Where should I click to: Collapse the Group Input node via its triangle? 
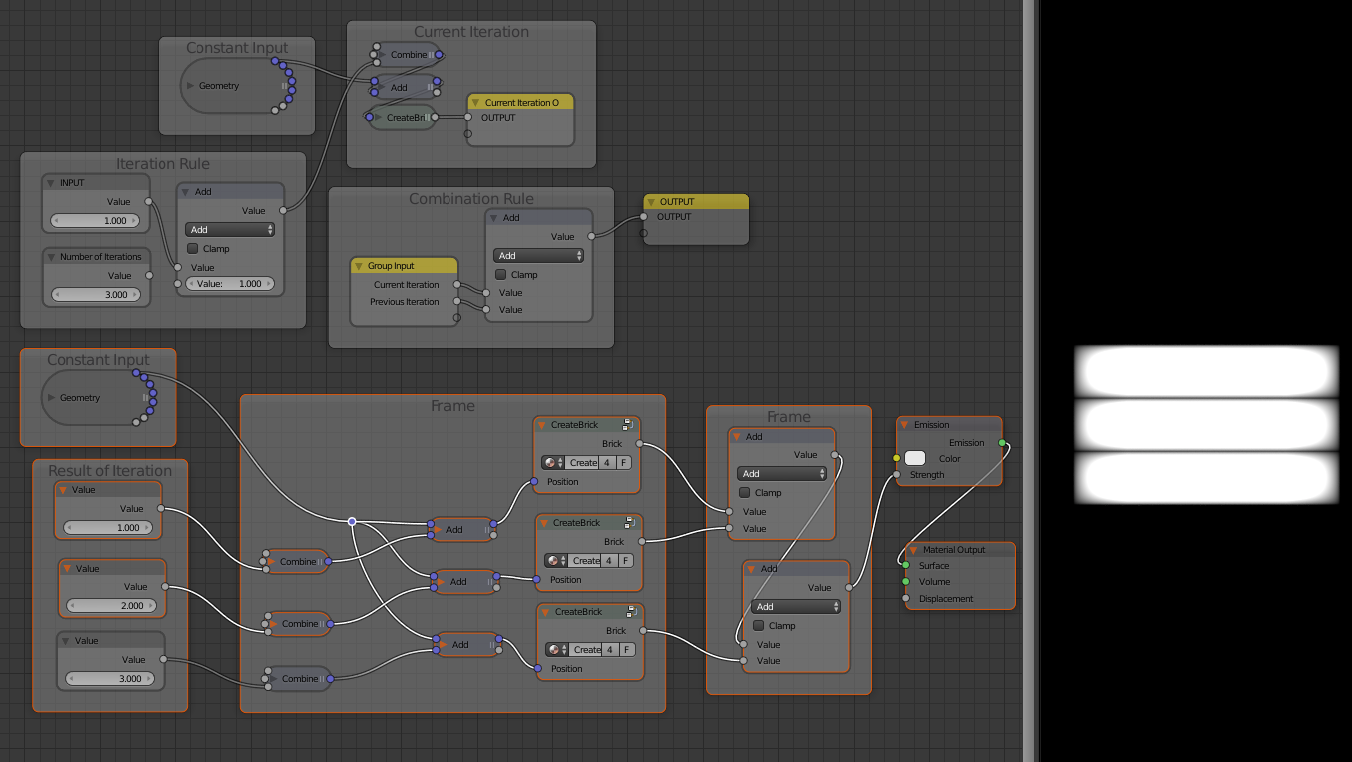pos(358,266)
